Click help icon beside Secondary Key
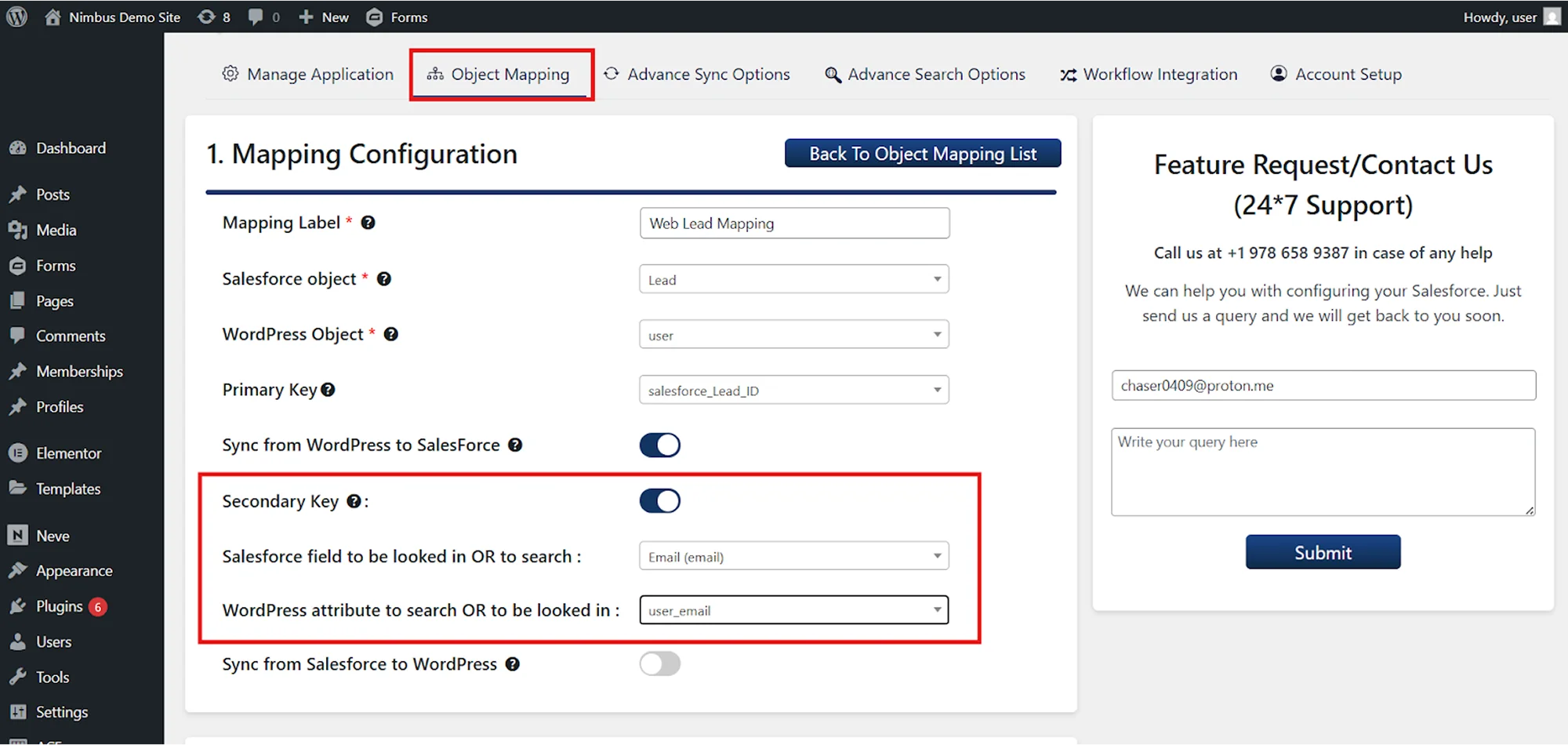The image size is (1568, 745). tap(354, 501)
